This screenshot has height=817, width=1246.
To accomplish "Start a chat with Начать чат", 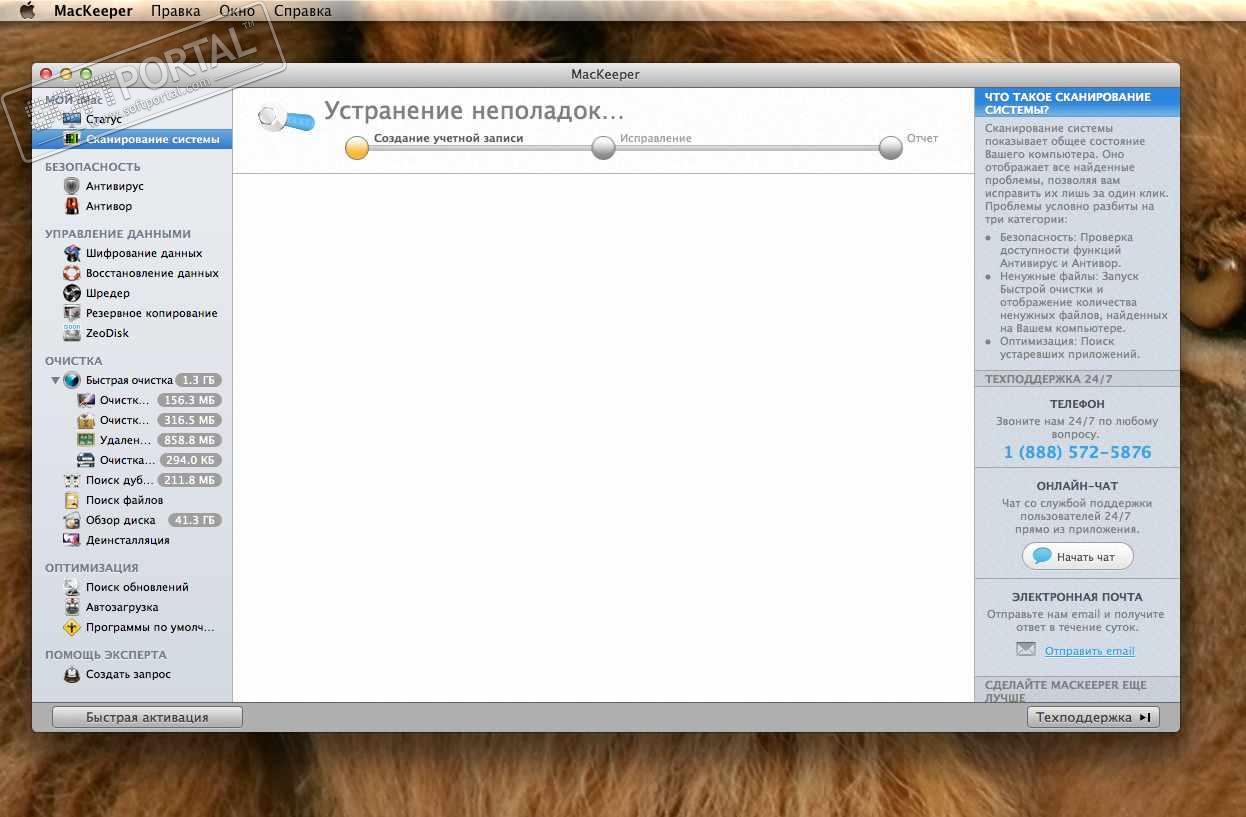I will [1078, 556].
